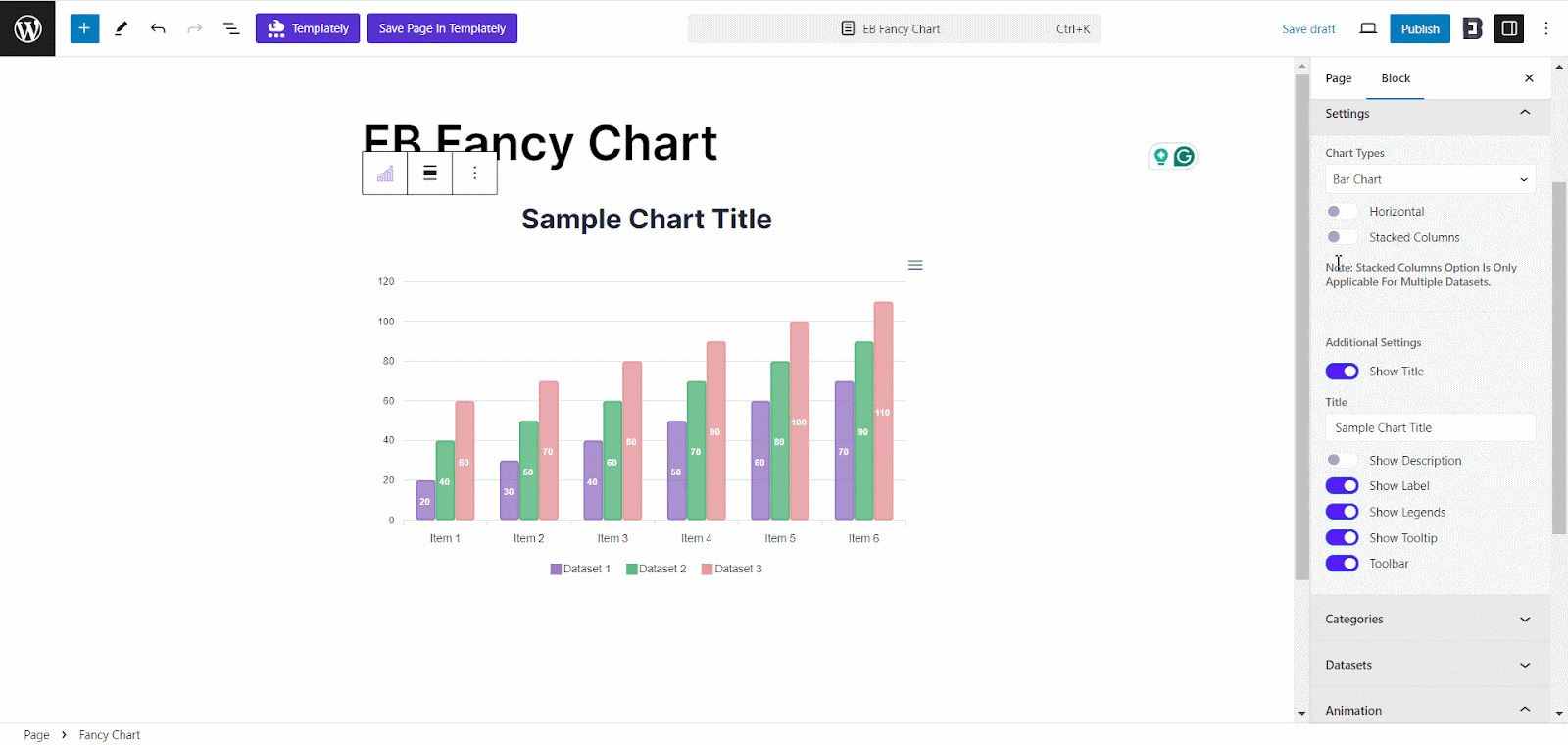Open the editor preview device icon
The image size is (1568, 745).
[1368, 28]
